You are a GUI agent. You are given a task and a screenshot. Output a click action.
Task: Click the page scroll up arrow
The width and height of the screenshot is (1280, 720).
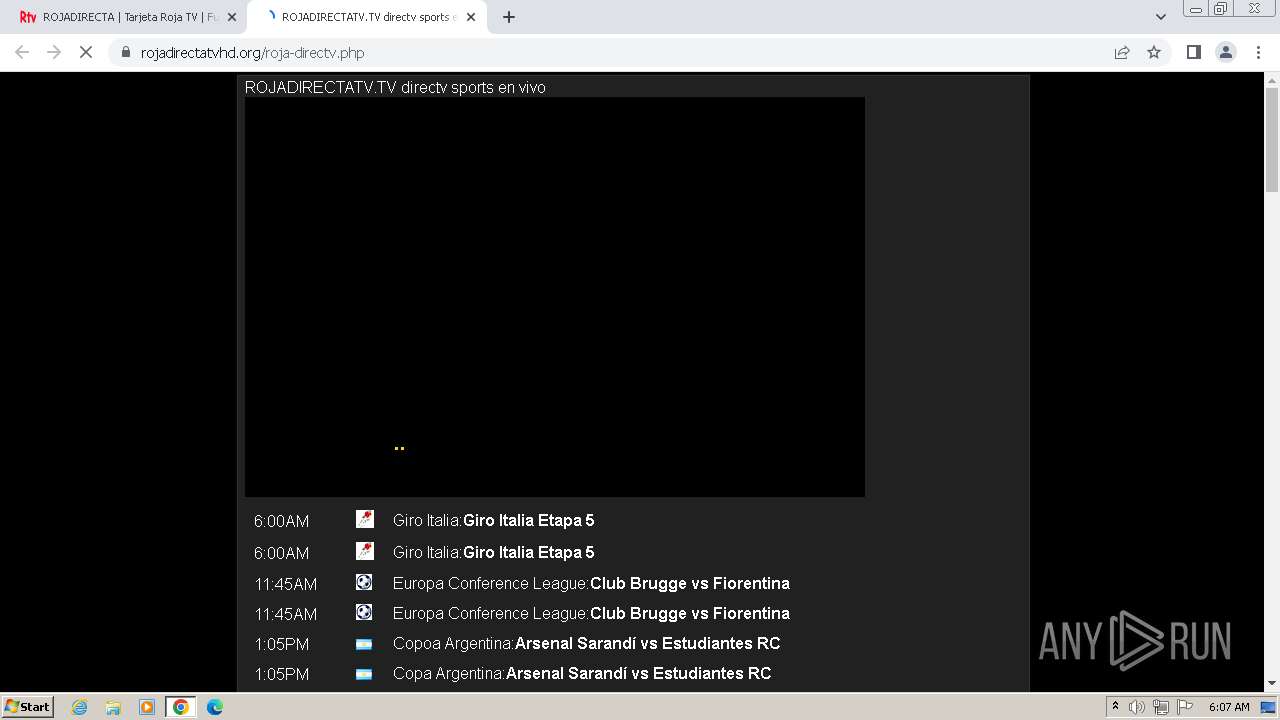point(1272,79)
